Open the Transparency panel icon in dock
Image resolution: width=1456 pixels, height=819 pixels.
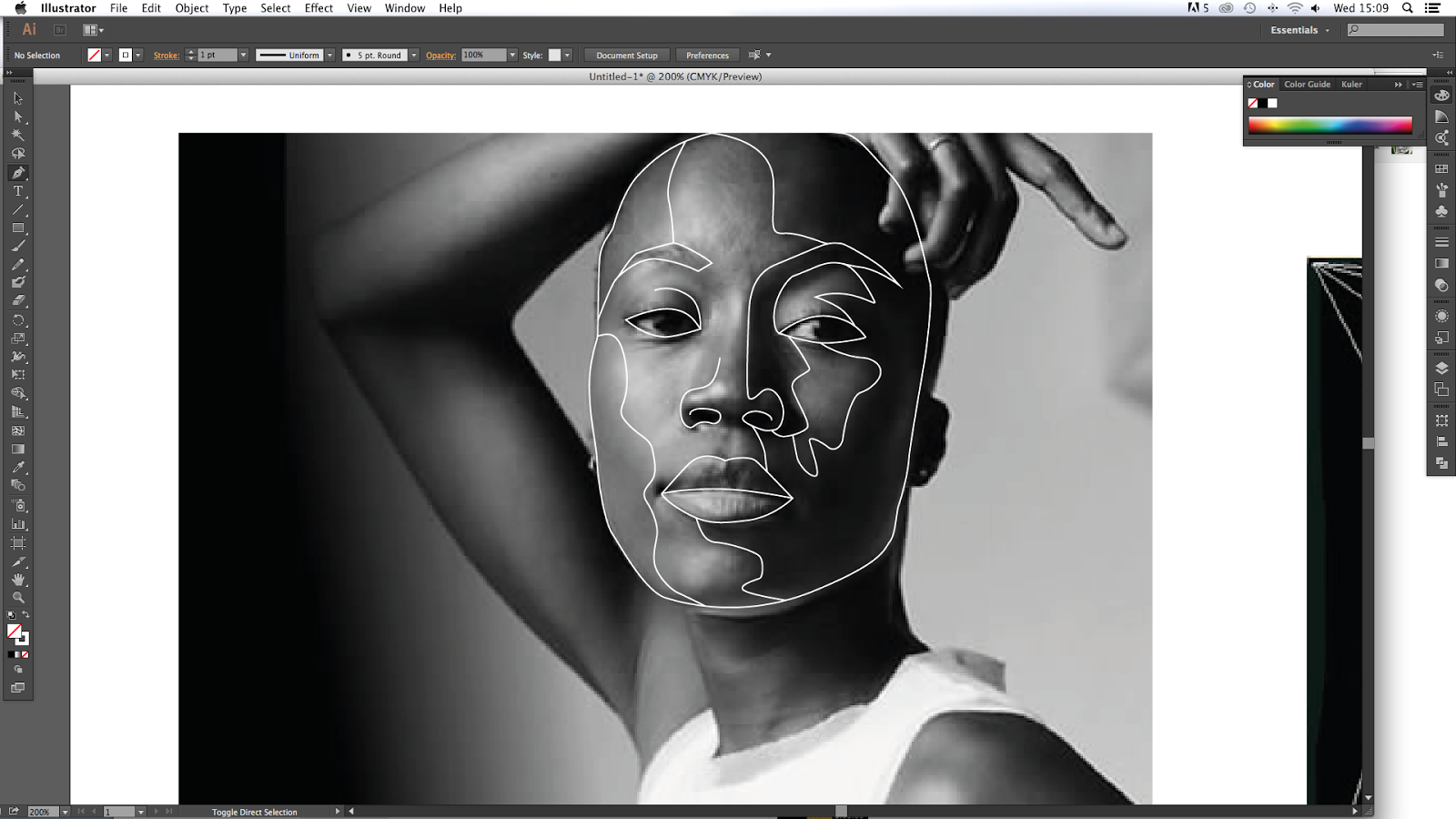click(1441, 286)
